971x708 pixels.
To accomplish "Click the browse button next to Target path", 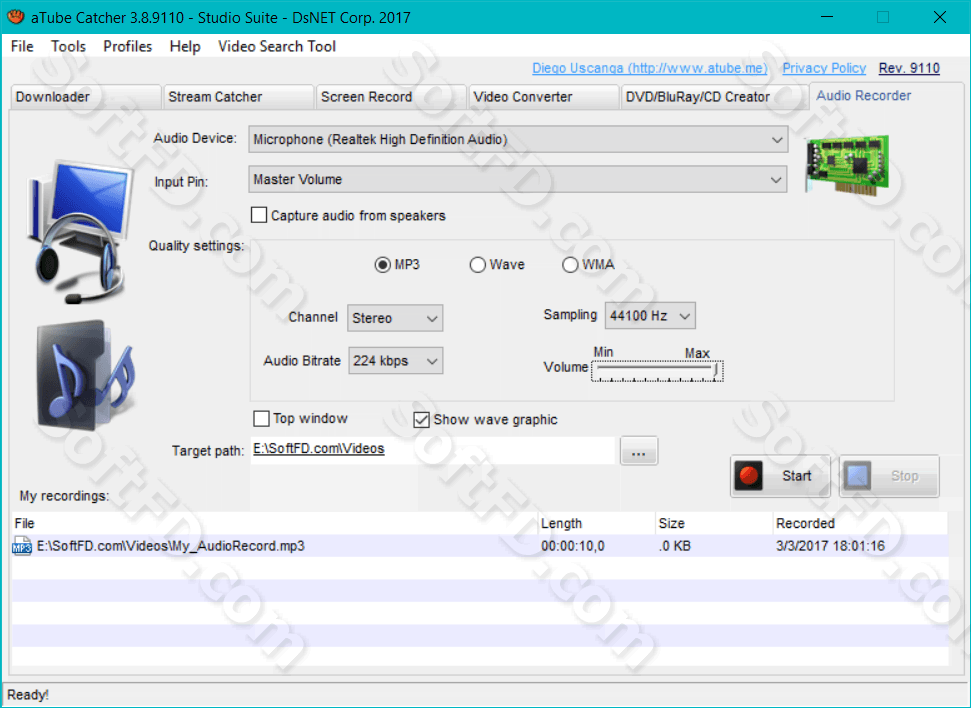I will [x=639, y=450].
